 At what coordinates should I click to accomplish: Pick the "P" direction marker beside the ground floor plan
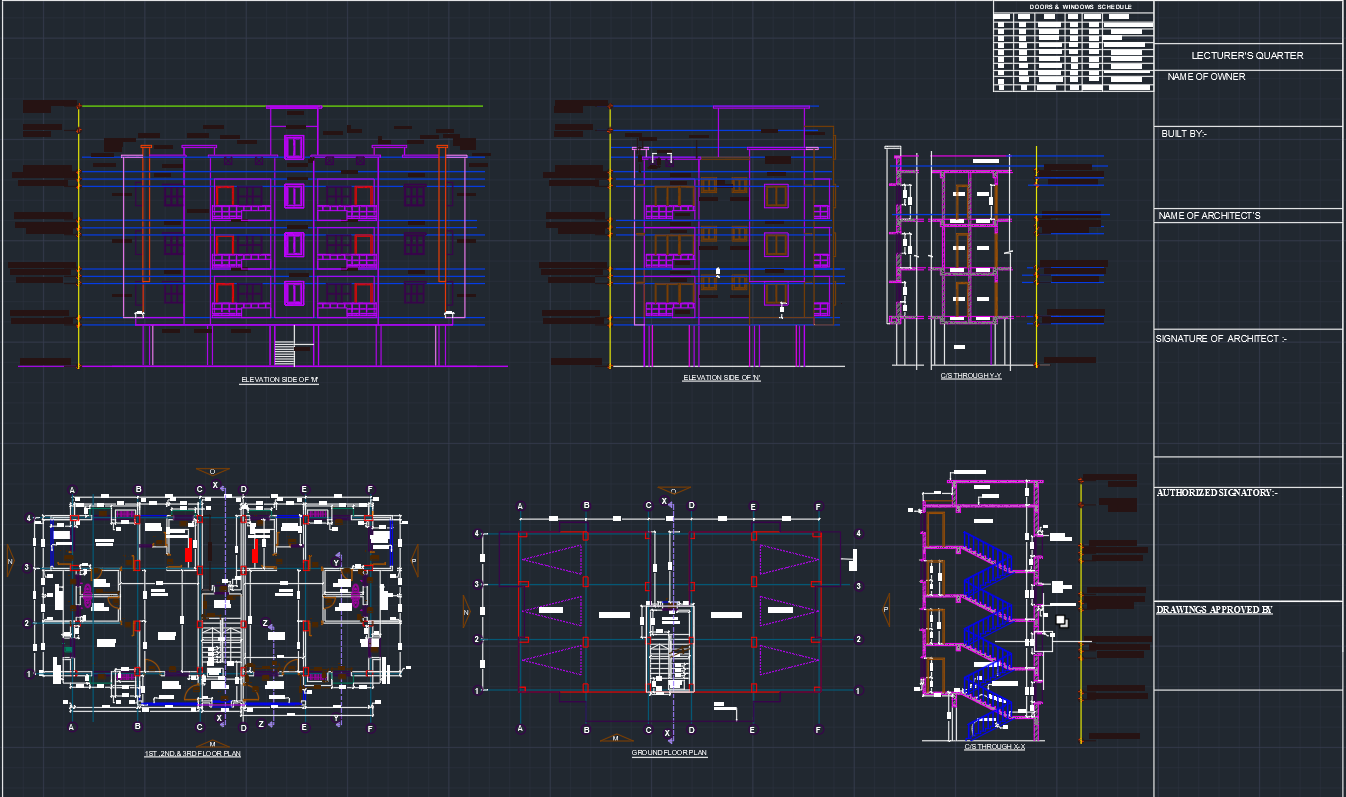tap(886, 609)
